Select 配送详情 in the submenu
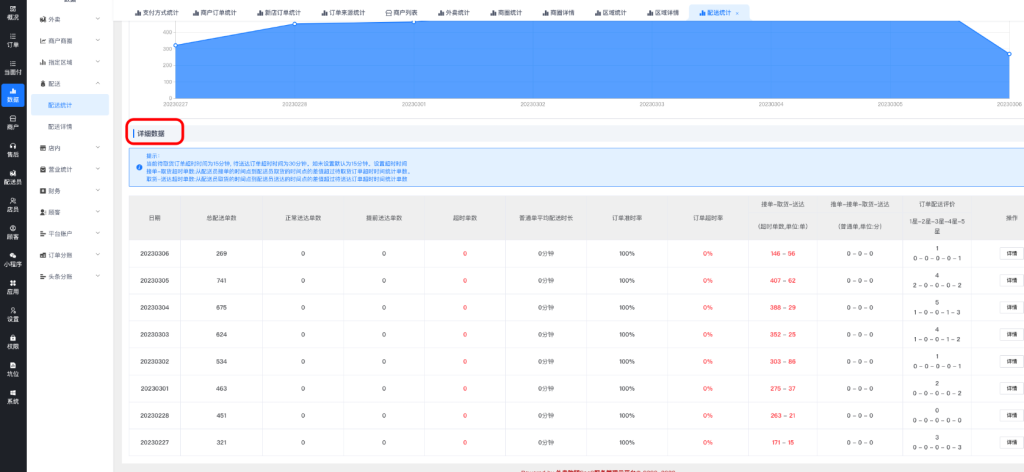Viewport: 1024px width, 472px height. 60,126
